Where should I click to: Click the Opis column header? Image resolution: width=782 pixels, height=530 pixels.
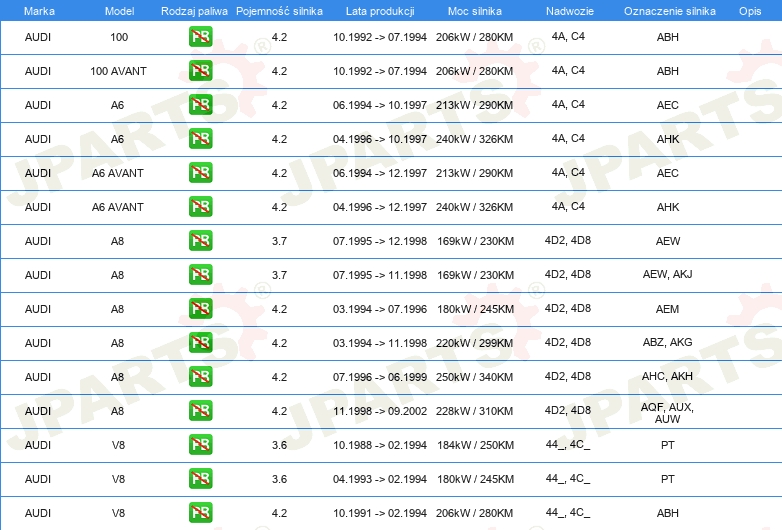(750, 11)
